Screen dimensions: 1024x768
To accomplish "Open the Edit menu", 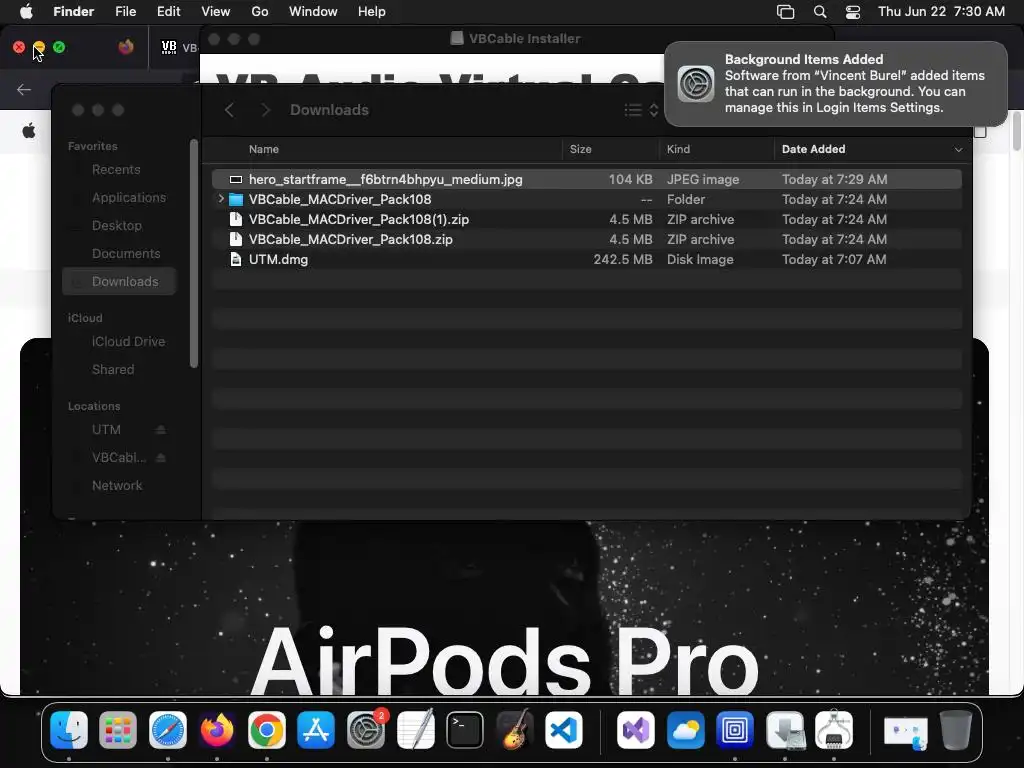I will pyautogui.click(x=168, y=11).
